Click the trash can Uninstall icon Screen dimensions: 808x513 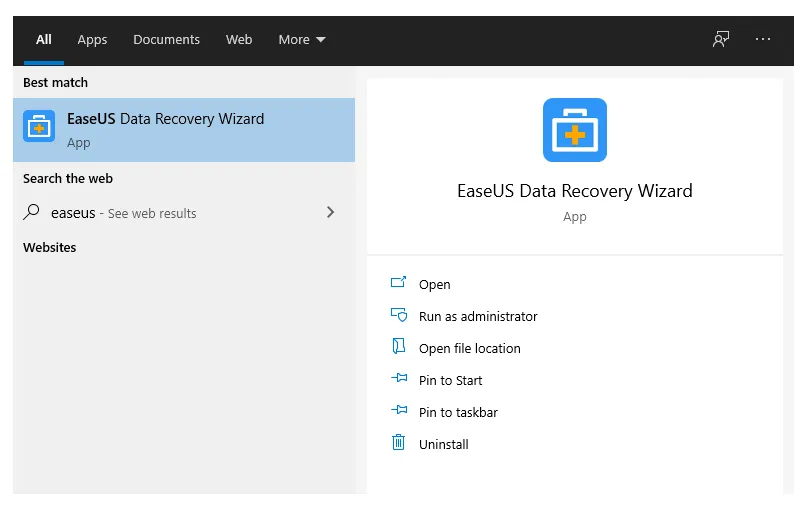pyautogui.click(x=398, y=442)
